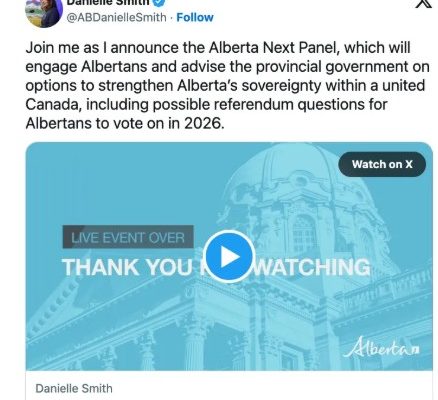This screenshot has height=400, width=438.
Task: Follow the @ABDanielleSmith account
Action: click(x=195, y=17)
